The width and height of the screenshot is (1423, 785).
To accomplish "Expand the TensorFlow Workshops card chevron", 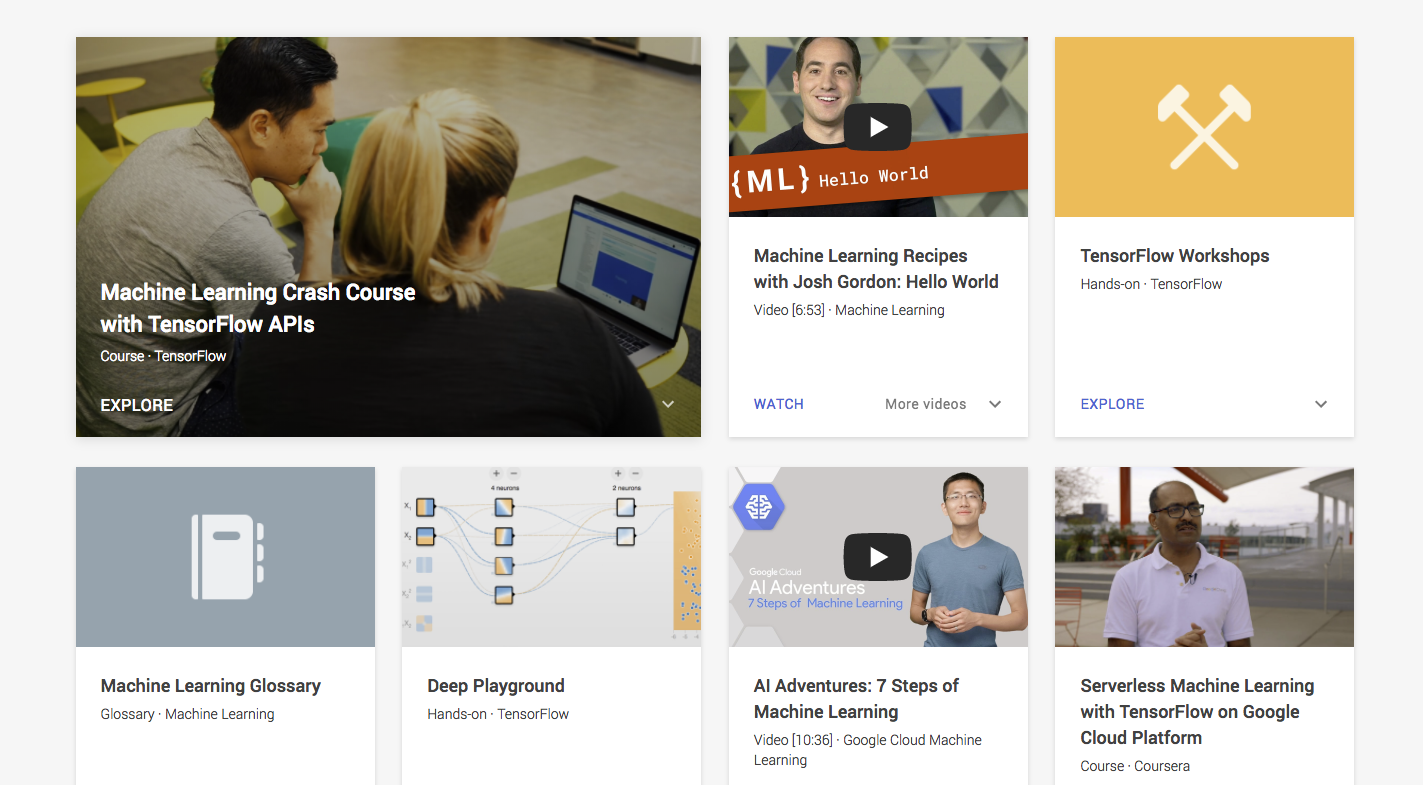I will (x=1321, y=404).
